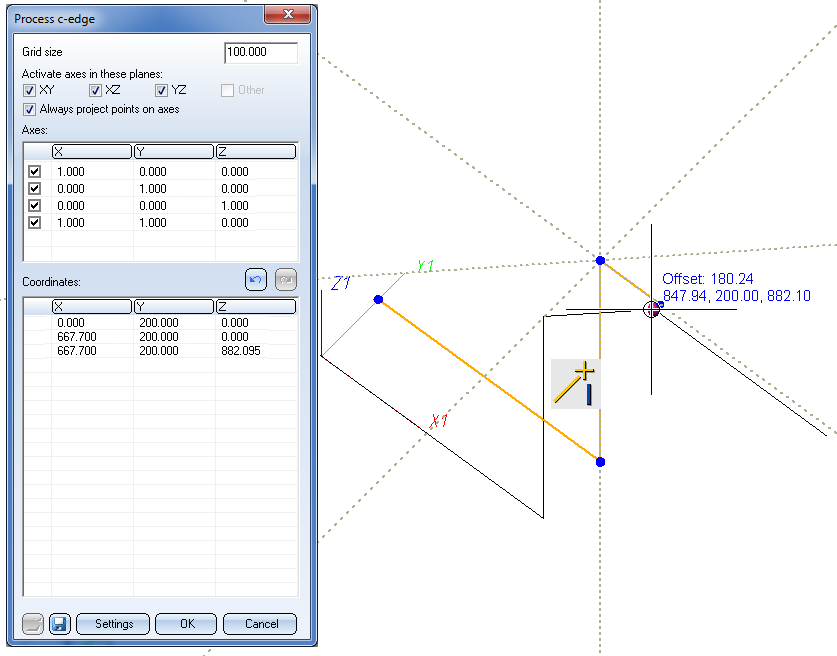837x656 pixels.
Task: Open the Settings button
Action: 113,624
